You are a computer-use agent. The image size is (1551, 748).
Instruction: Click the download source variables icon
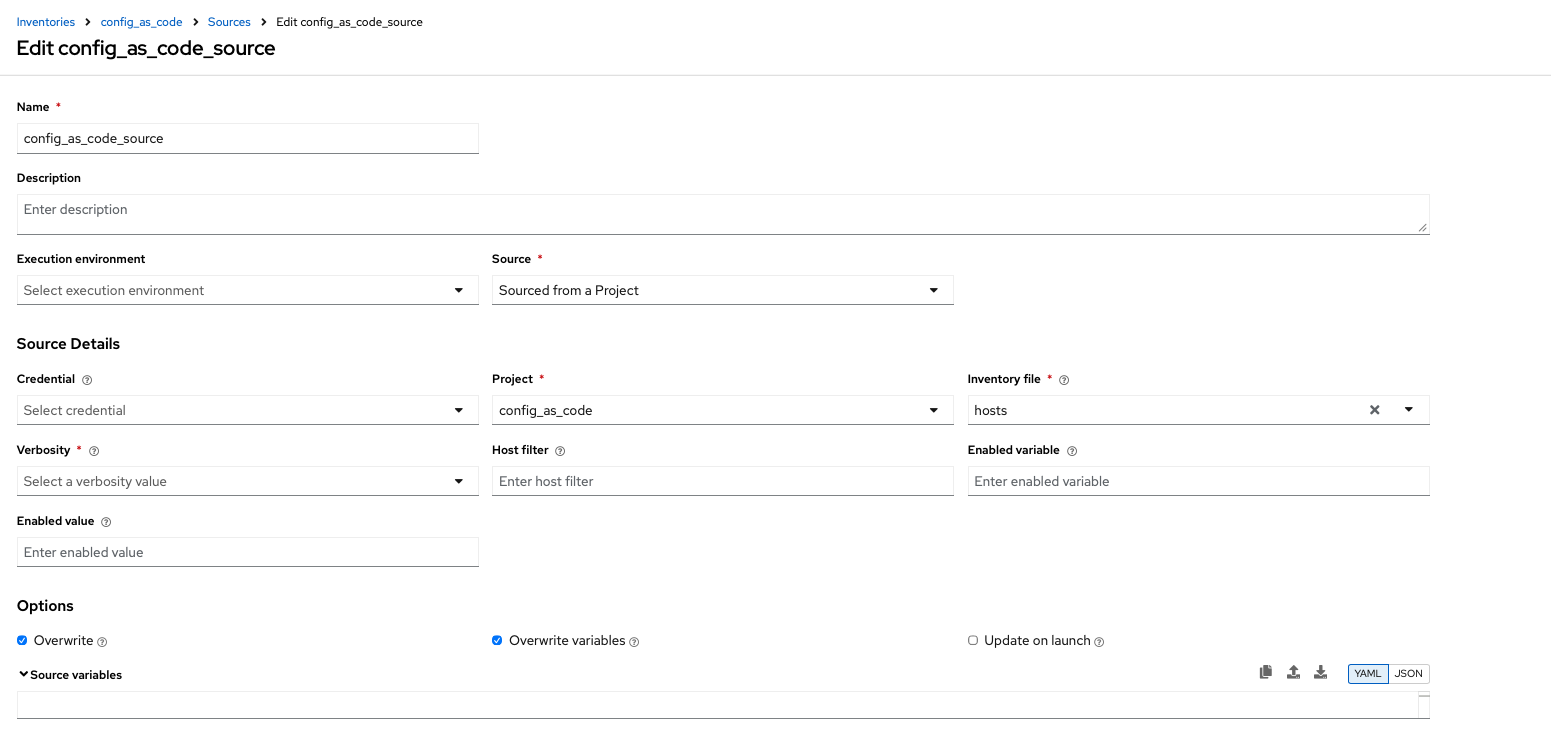pyautogui.click(x=1320, y=673)
